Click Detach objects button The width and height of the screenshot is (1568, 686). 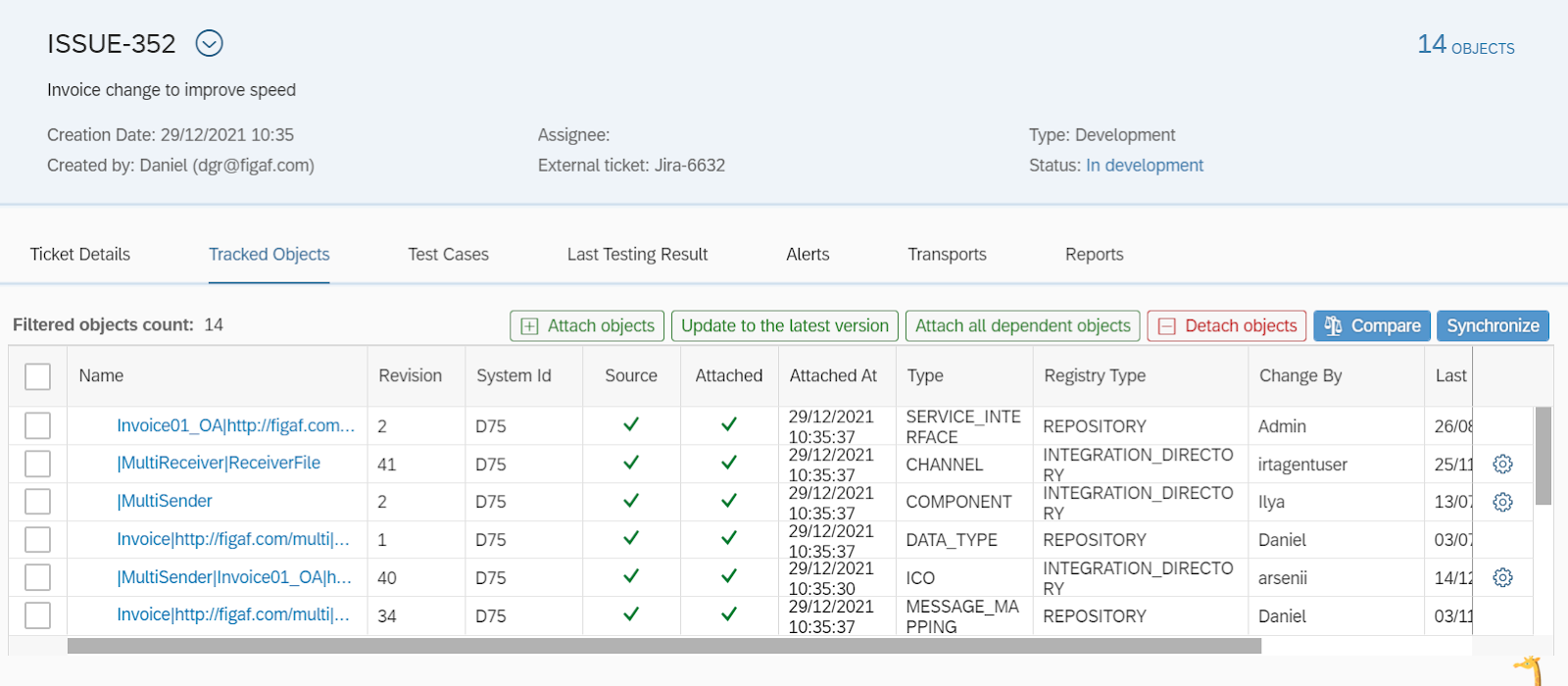click(x=1227, y=325)
